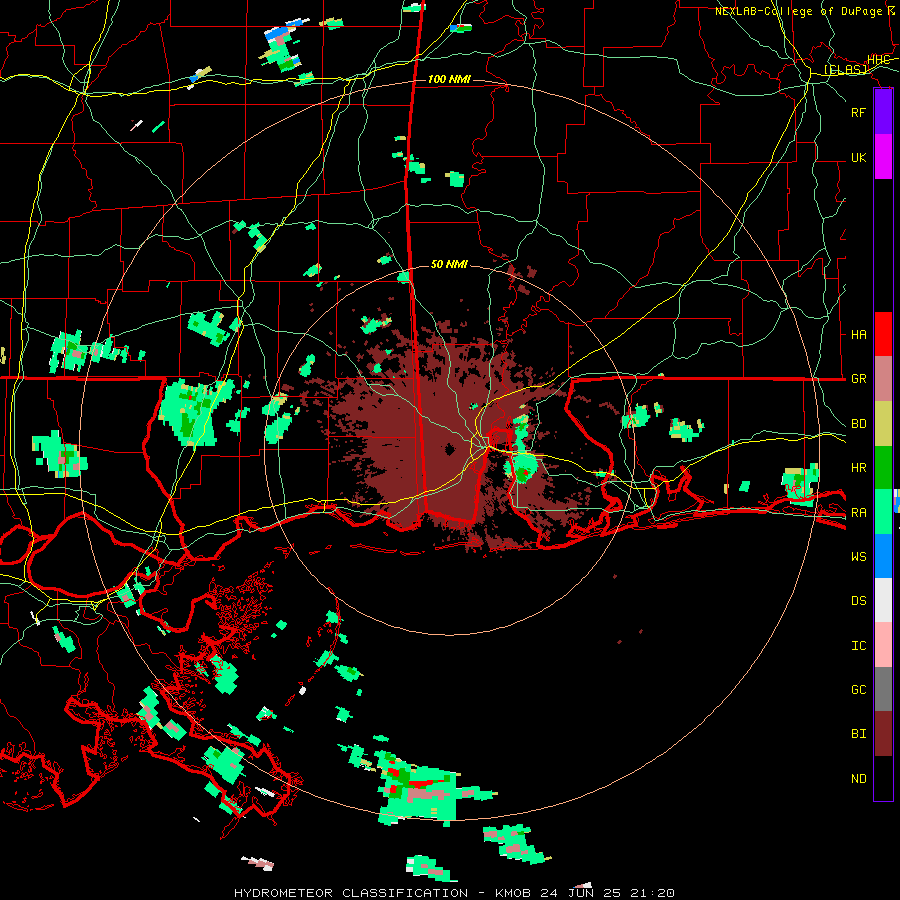This screenshot has height=900, width=900.
Task: Click the purple RF legend color swatch
Action: click(x=883, y=112)
